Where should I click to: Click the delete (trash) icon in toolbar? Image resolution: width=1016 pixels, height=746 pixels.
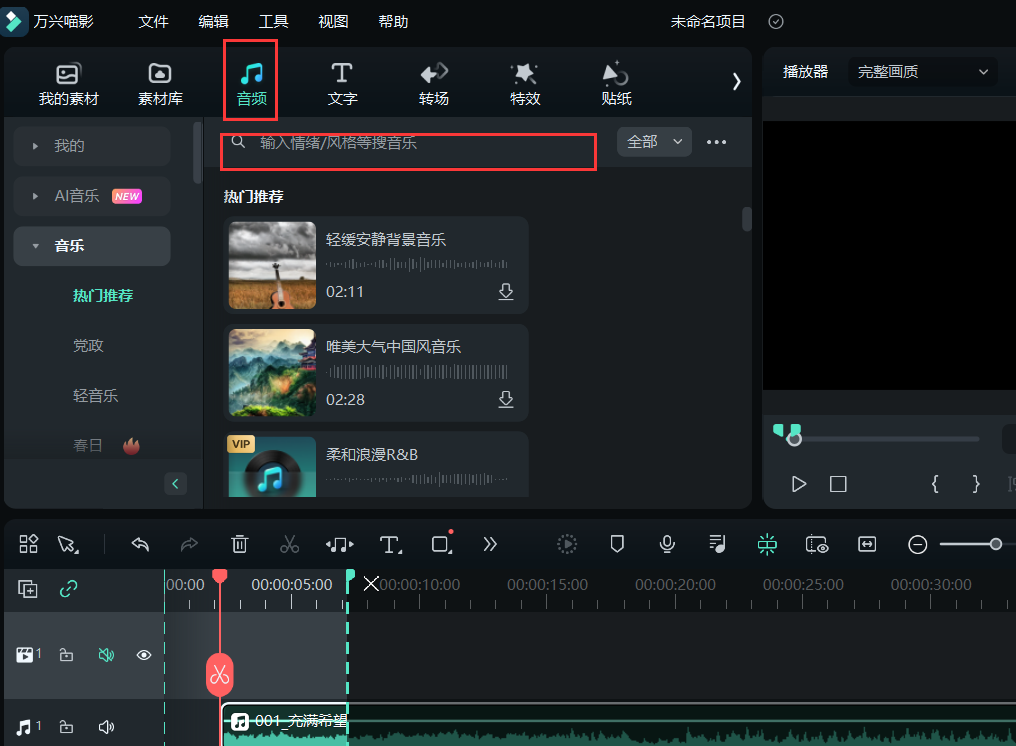(240, 544)
